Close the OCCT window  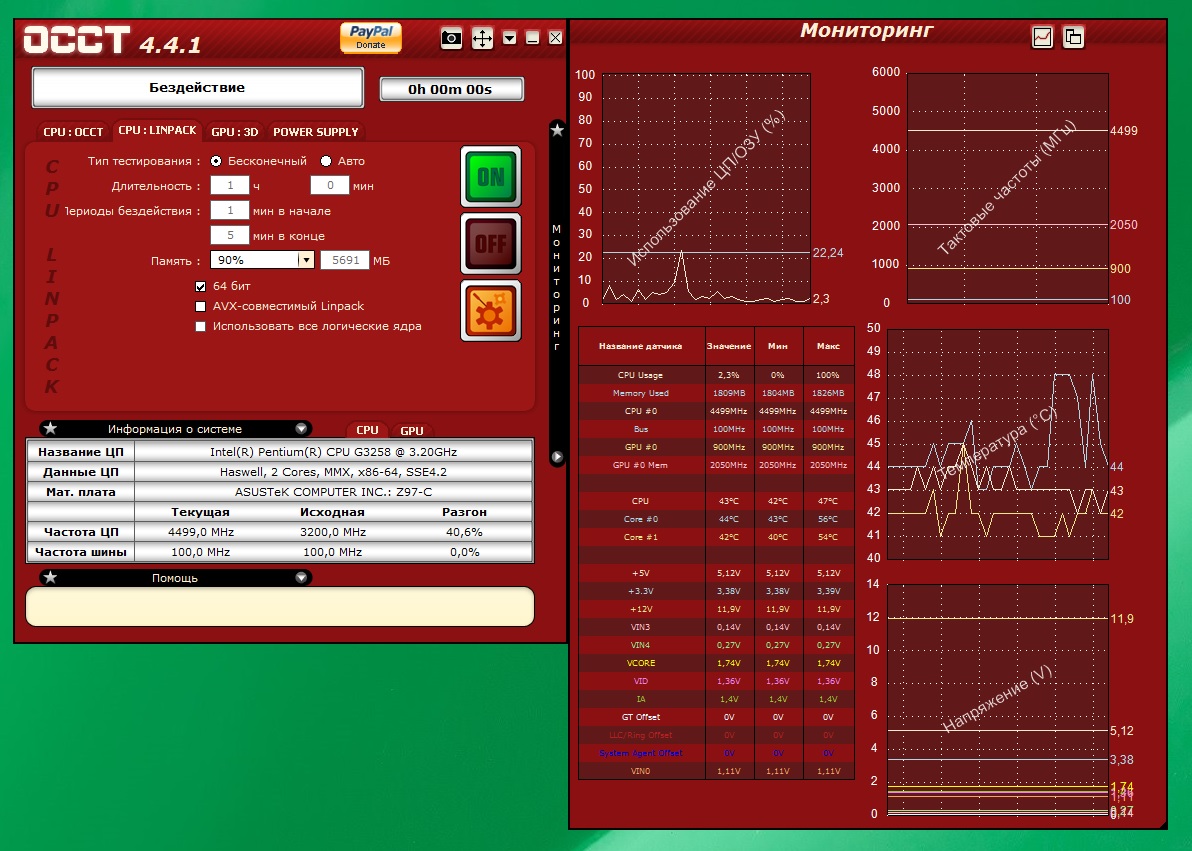coord(556,38)
